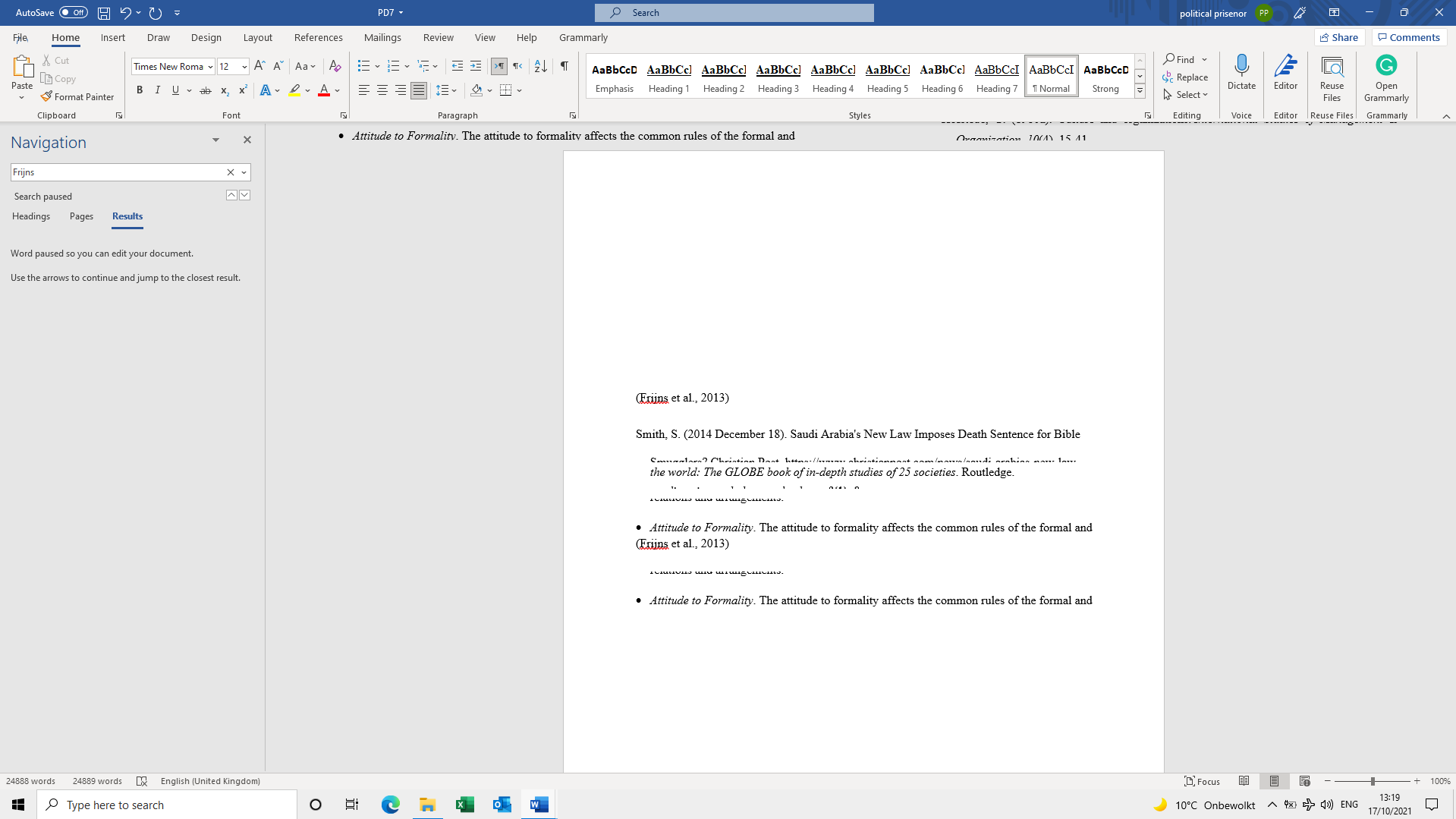The height and width of the screenshot is (819, 1456).
Task: Increase font size
Action: pyautogui.click(x=259, y=66)
